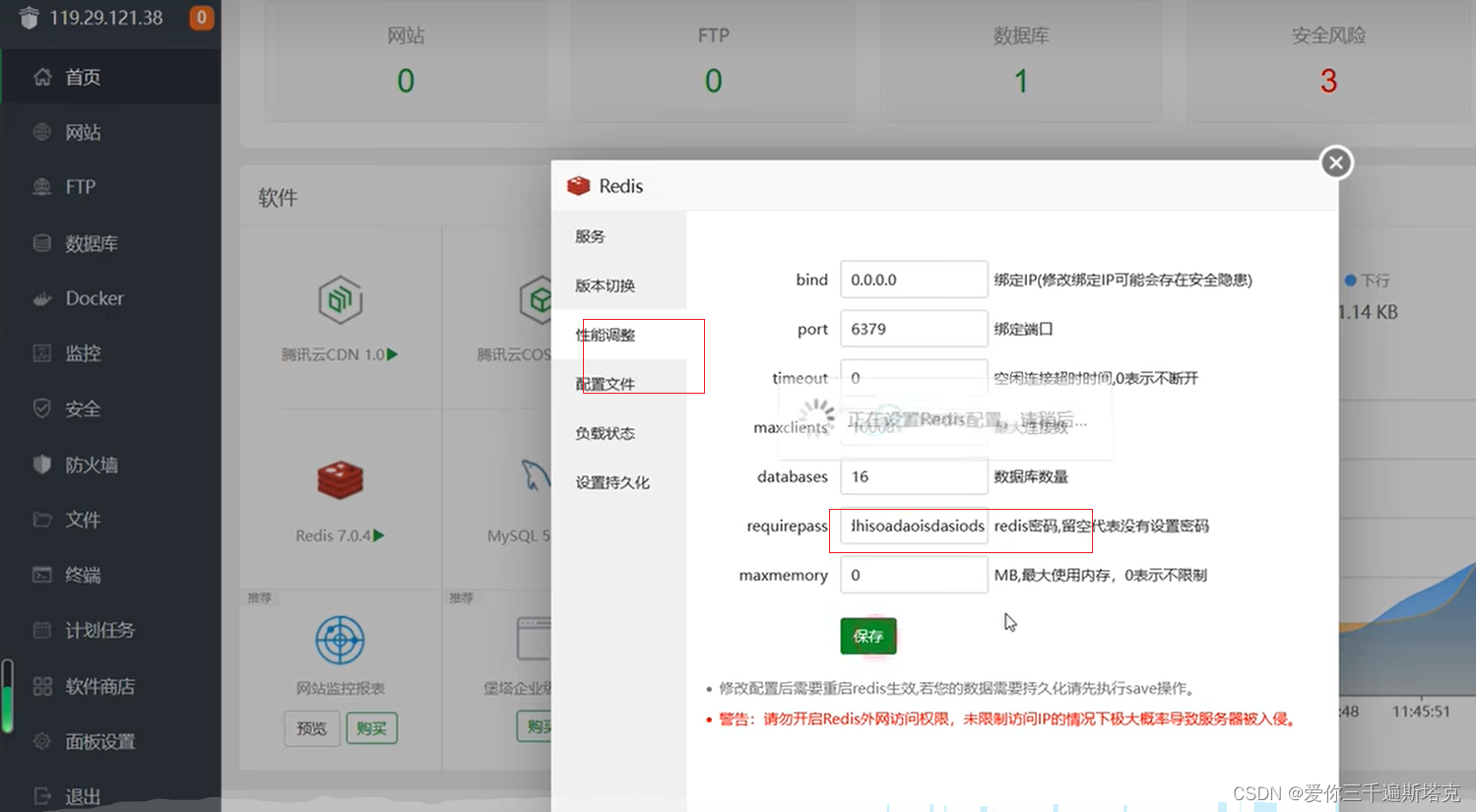
Task: Click the databases input field 16
Action: point(914,476)
